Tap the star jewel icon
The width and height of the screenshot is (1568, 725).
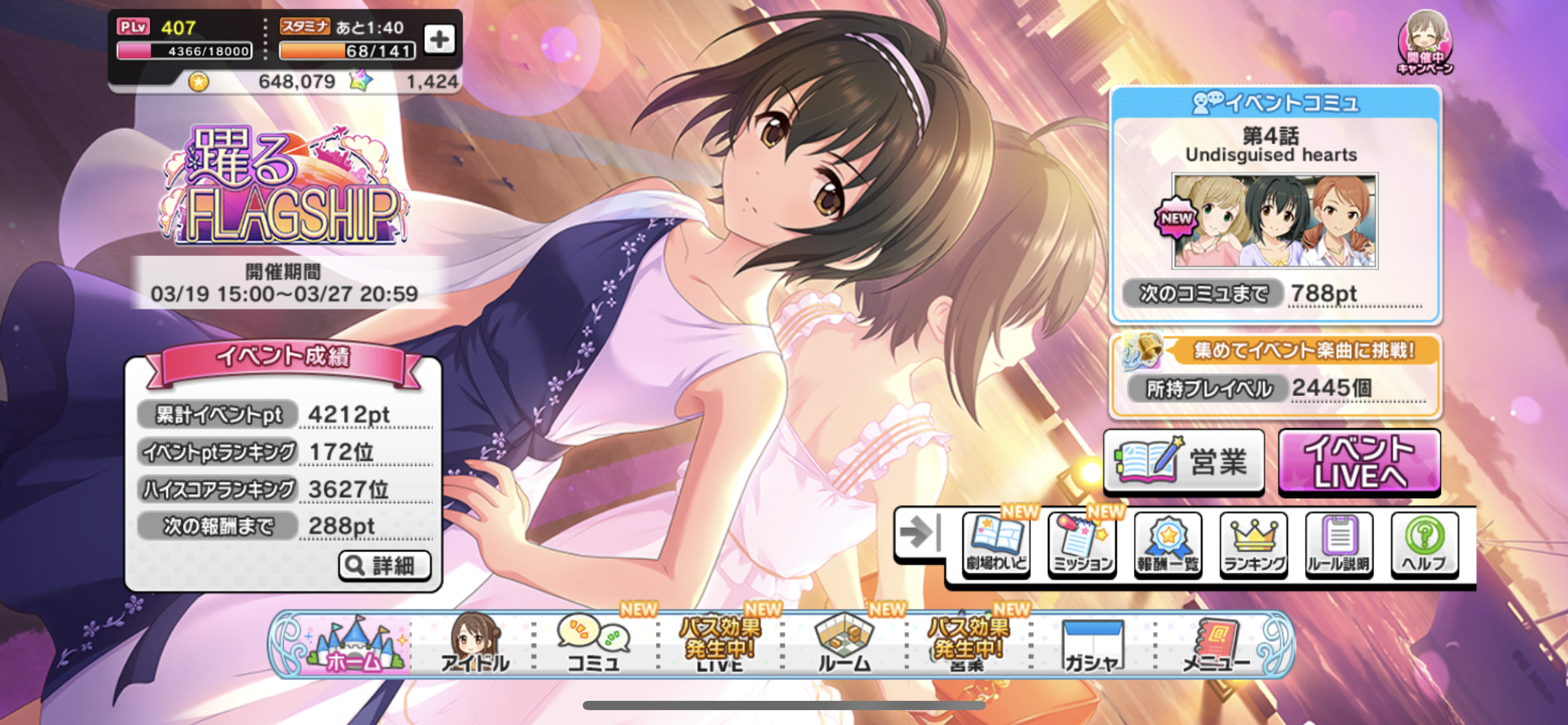click(x=361, y=80)
